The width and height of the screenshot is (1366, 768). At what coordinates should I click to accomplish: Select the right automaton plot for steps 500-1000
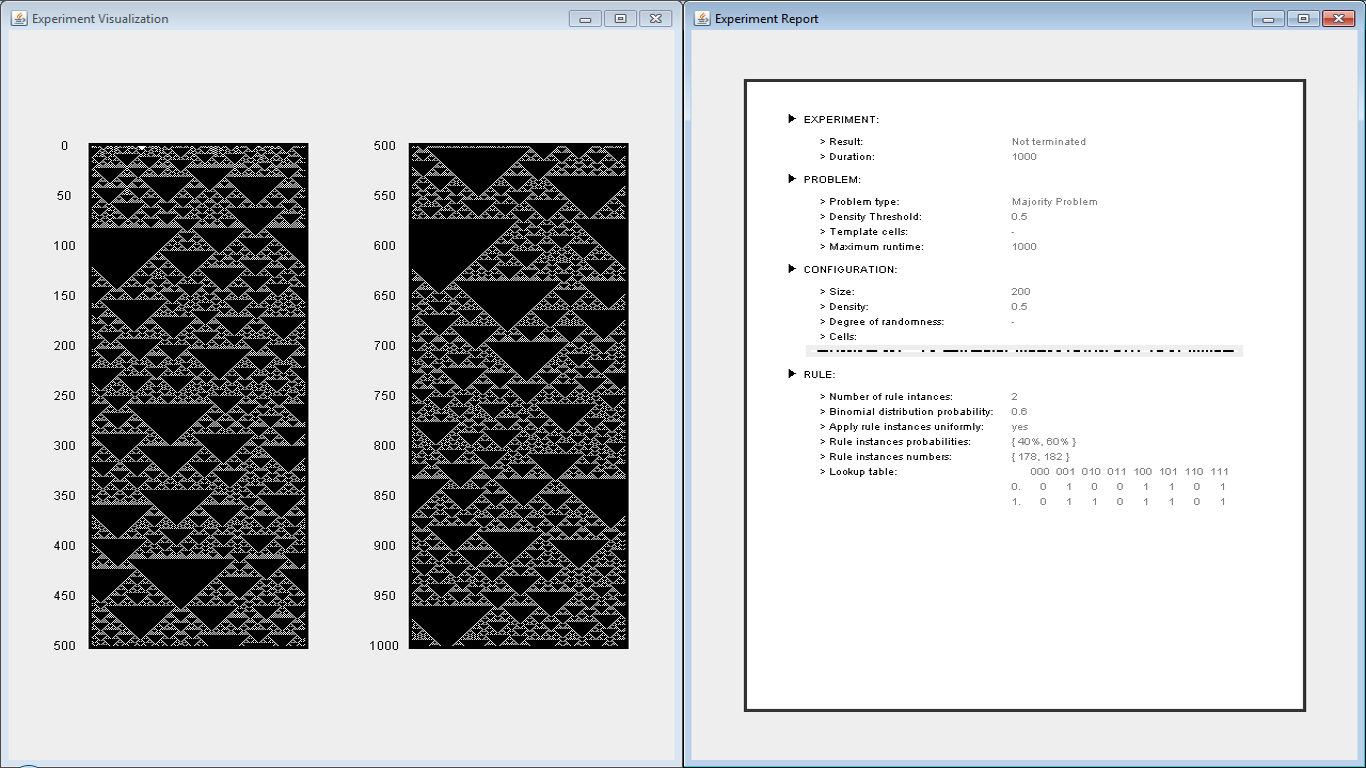click(518, 396)
